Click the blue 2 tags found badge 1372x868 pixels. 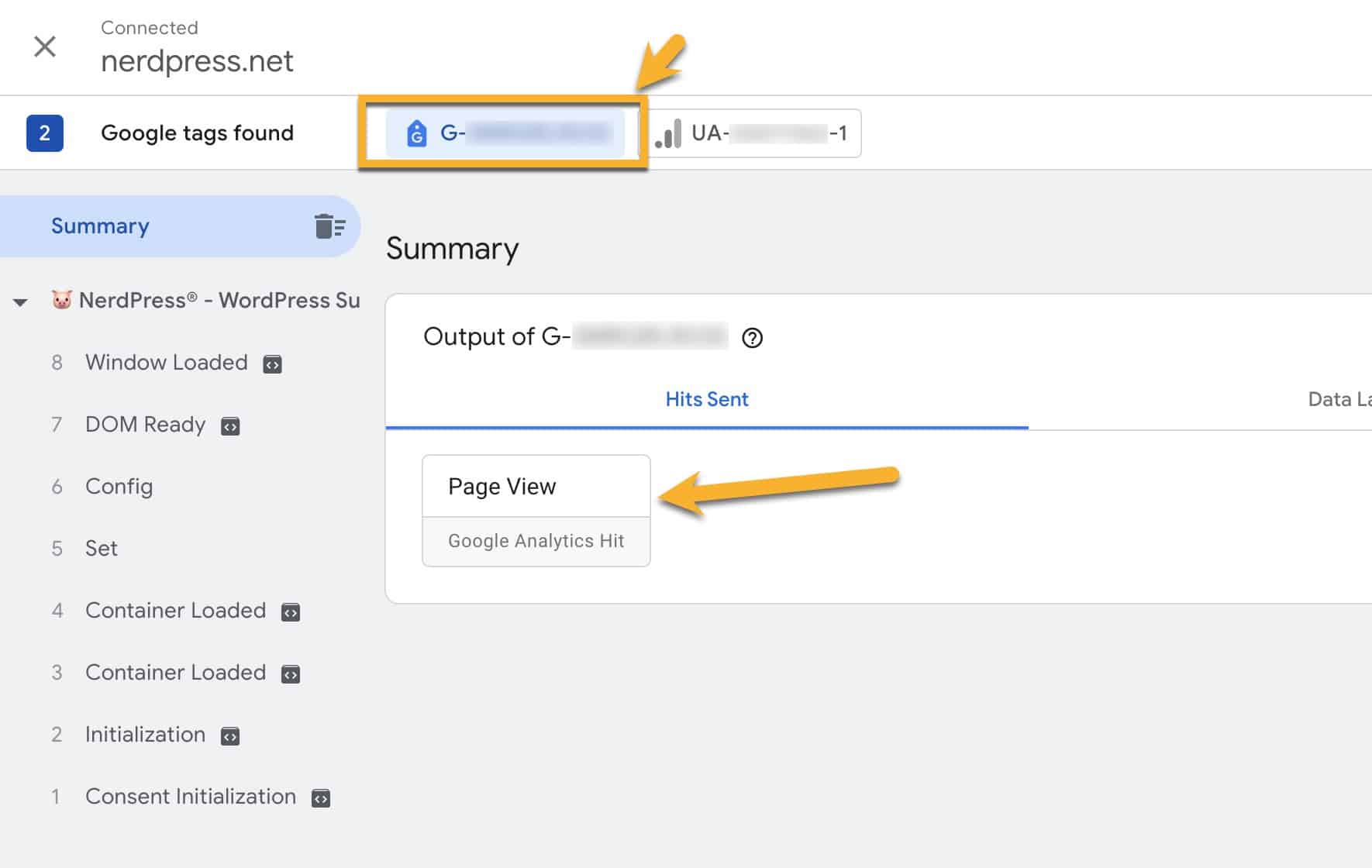point(45,133)
